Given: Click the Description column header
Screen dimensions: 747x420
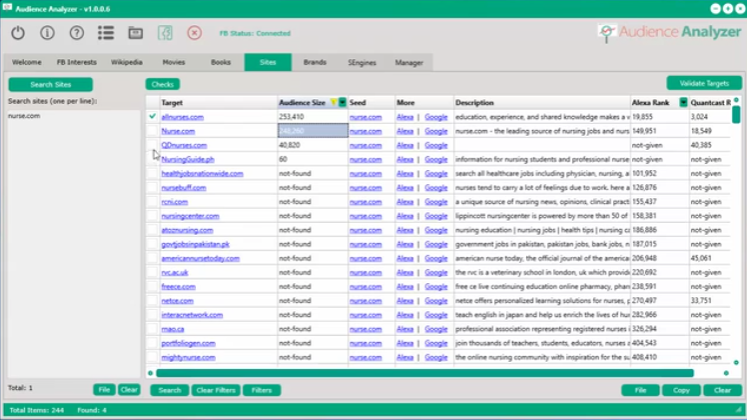Looking at the screenshot, I should pos(542,102).
